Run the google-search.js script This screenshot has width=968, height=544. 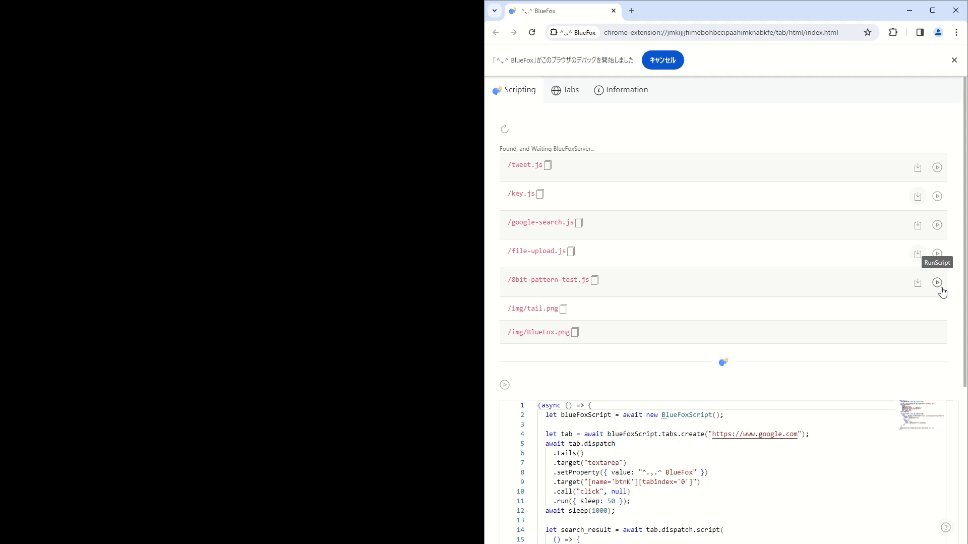[937, 225]
